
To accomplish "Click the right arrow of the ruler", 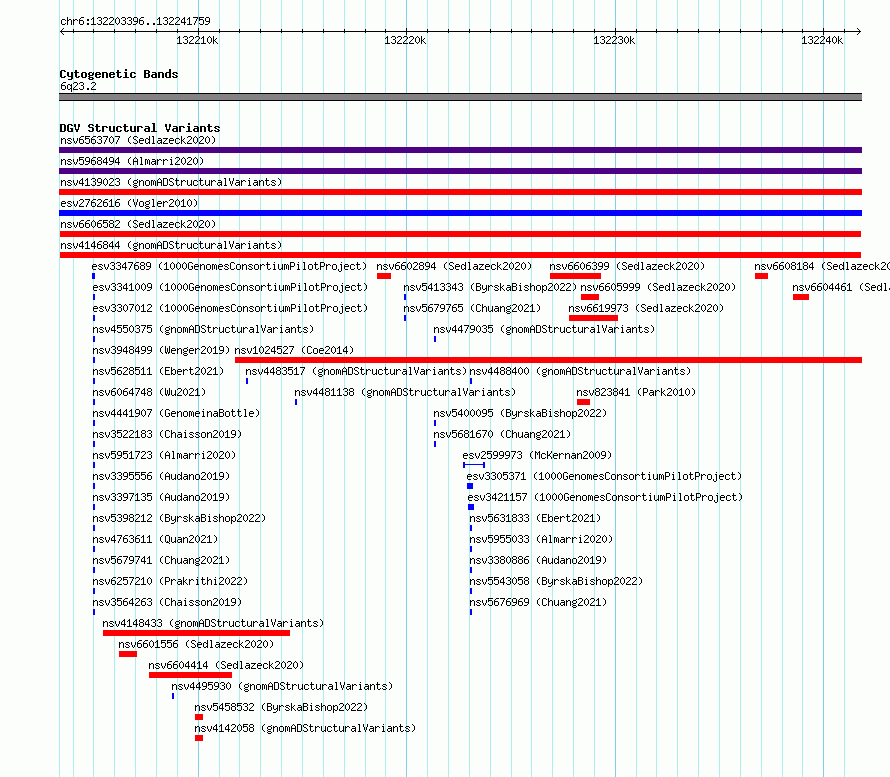I will click(x=859, y=32).
